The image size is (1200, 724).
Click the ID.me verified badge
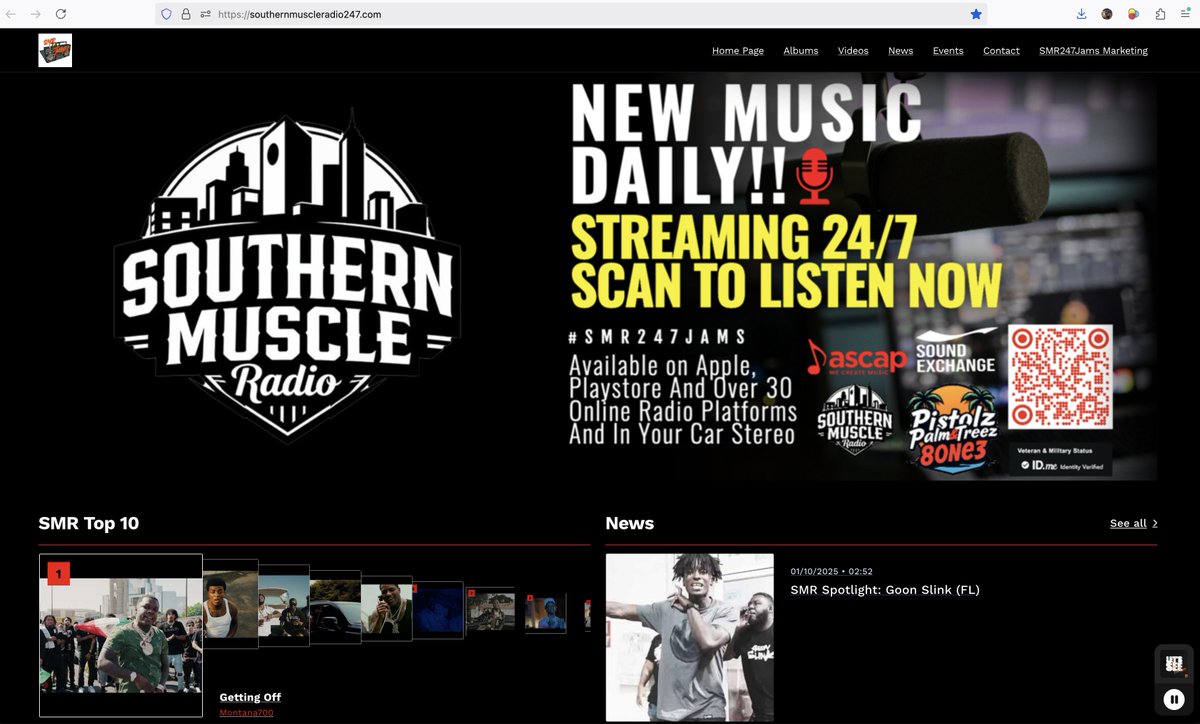pyautogui.click(x=1061, y=459)
